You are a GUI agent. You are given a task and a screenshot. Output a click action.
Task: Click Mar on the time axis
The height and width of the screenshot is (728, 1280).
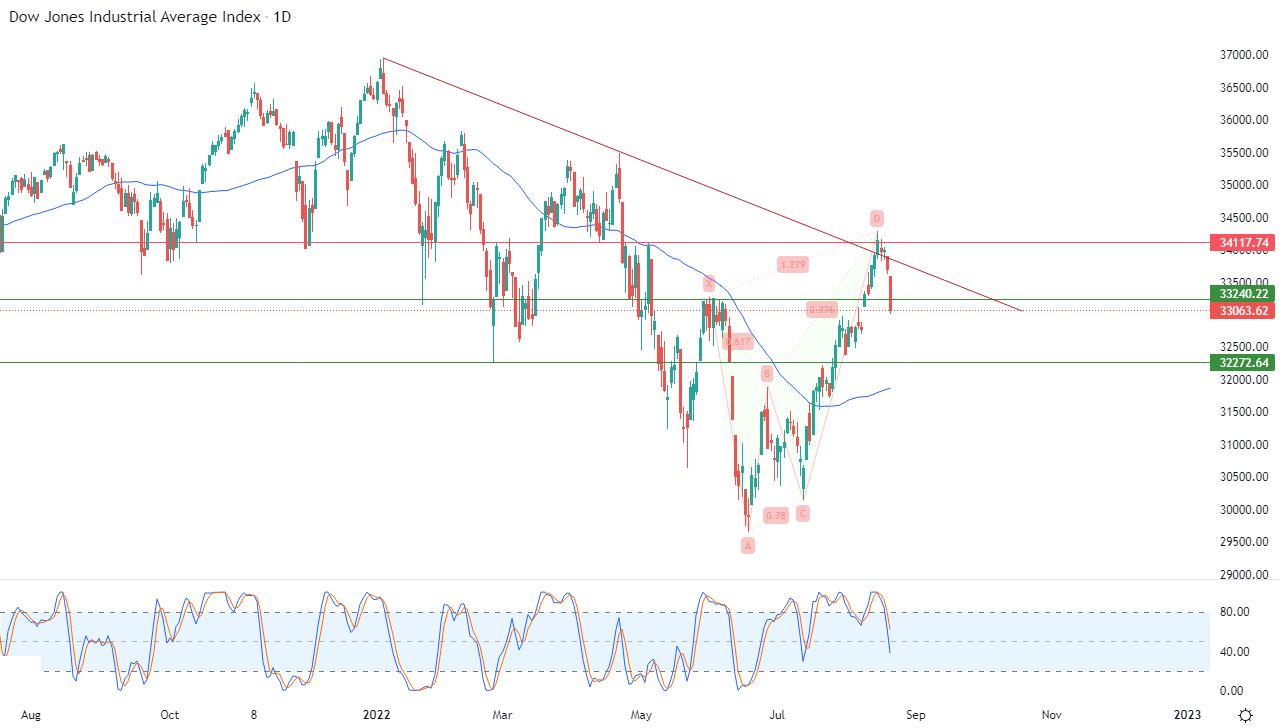503,715
